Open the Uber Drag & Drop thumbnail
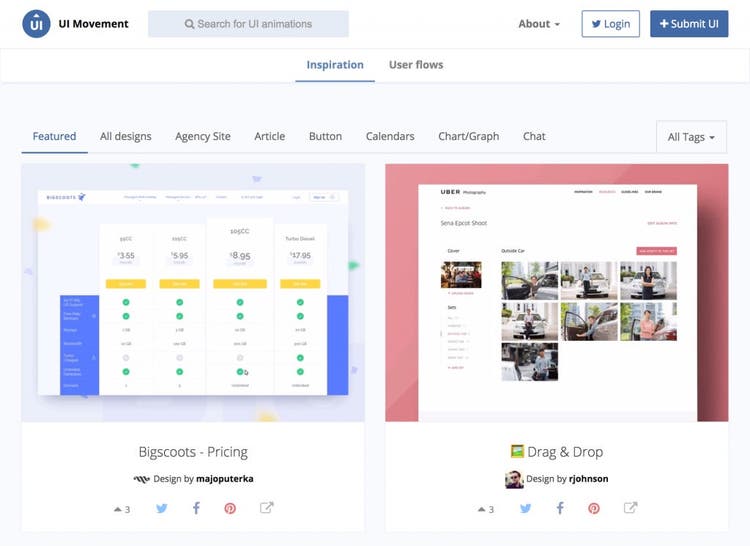This screenshot has height=546, width=750. [x=556, y=292]
